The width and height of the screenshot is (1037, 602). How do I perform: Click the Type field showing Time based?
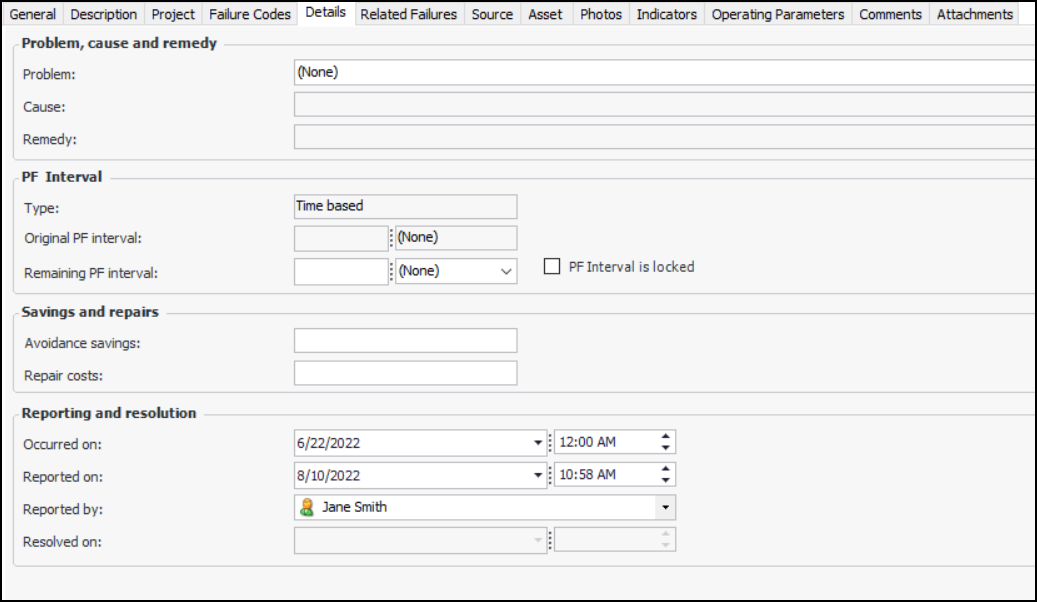point(405,206)
